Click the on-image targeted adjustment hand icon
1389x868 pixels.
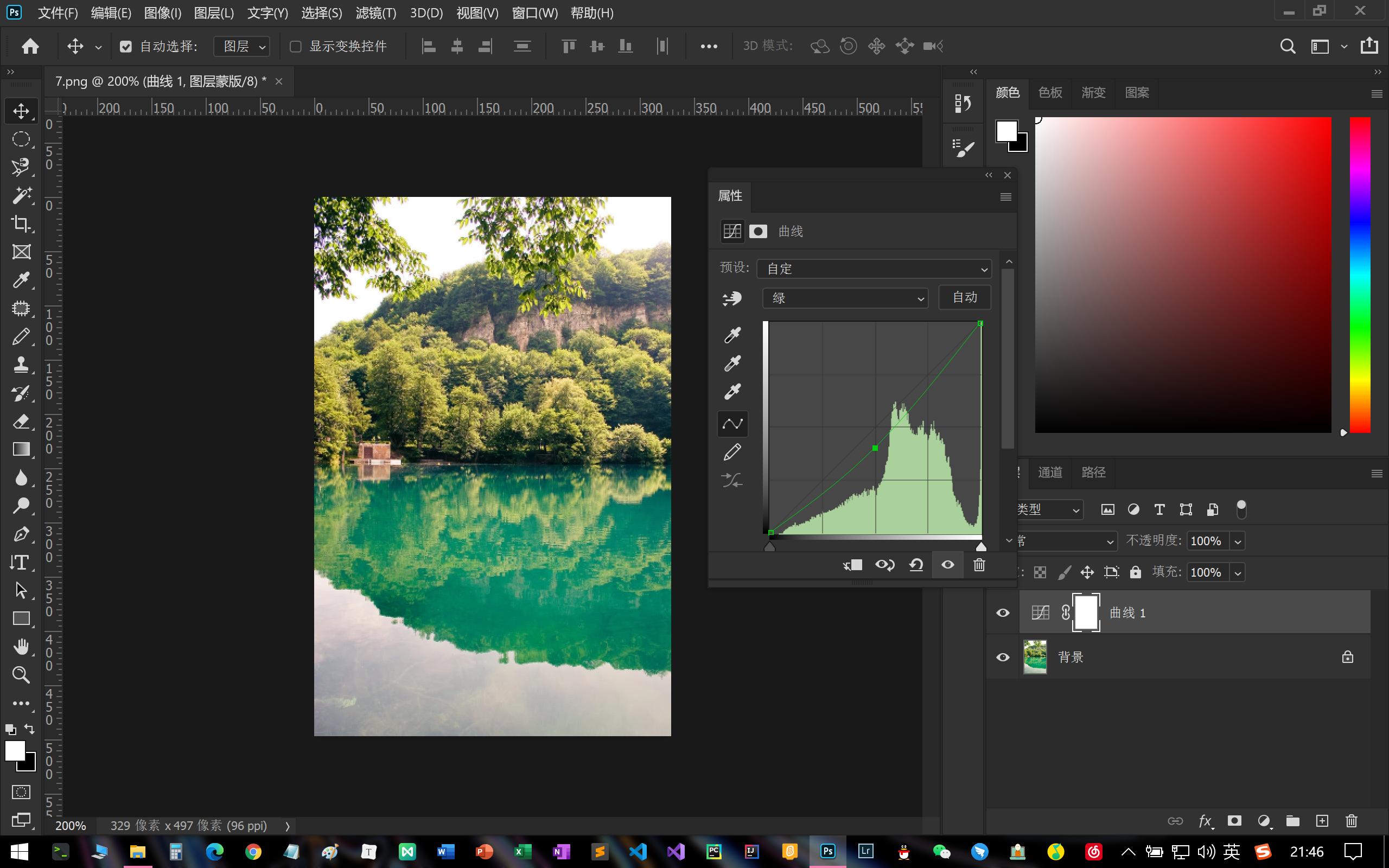[732, 298]
